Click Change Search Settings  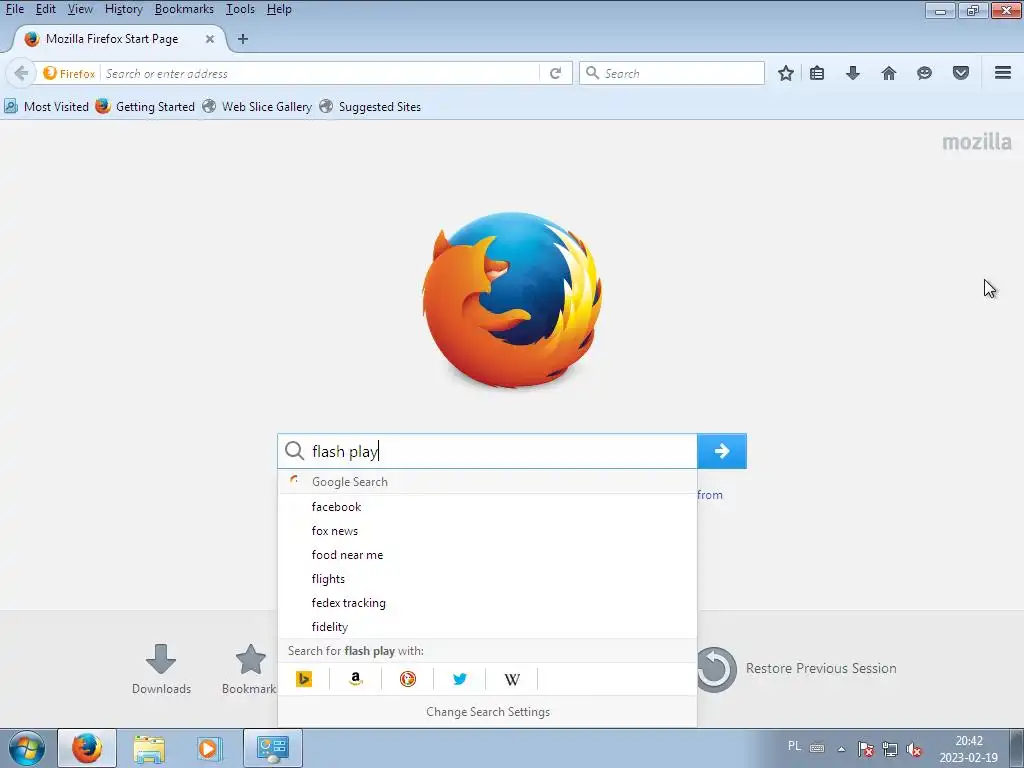pos(488,712)
